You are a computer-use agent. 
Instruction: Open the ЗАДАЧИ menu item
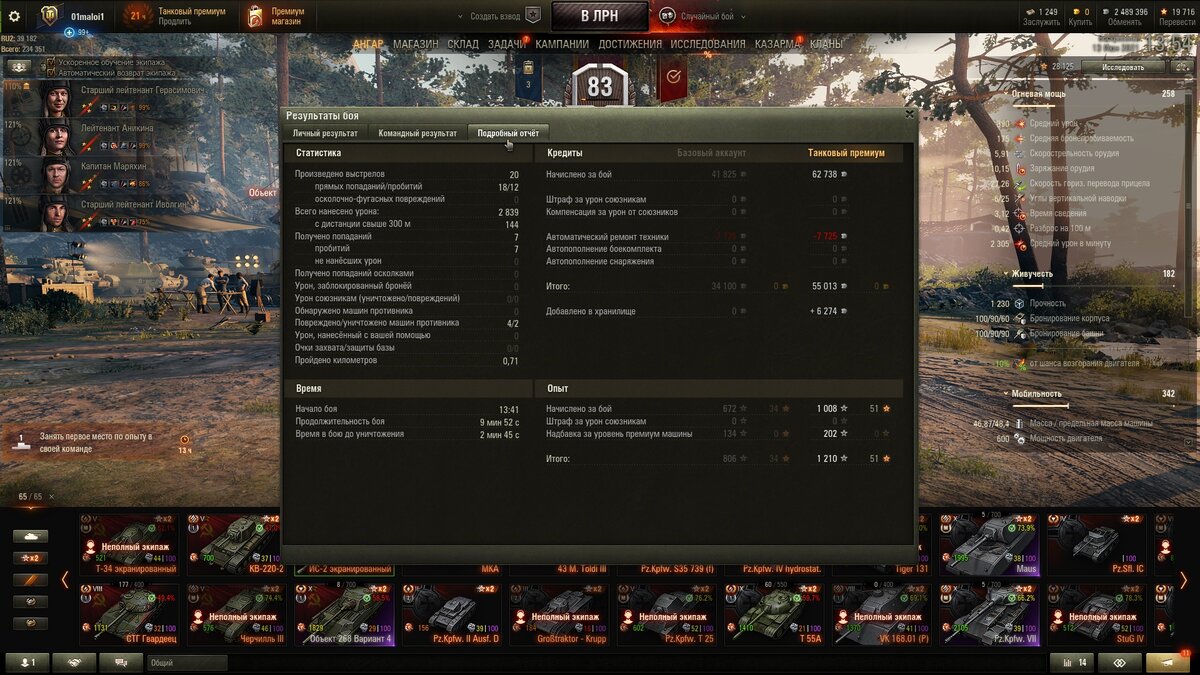(507, 44)
